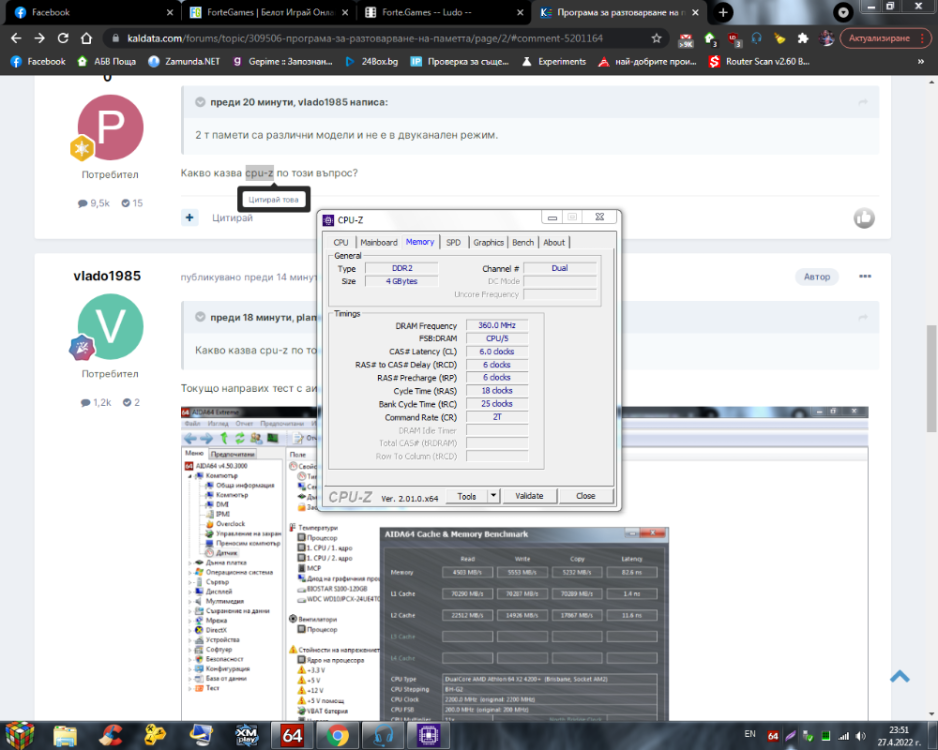Collapse the vlado1985 quote block
This screenshot has height=750, width=938.
[200, 102]
